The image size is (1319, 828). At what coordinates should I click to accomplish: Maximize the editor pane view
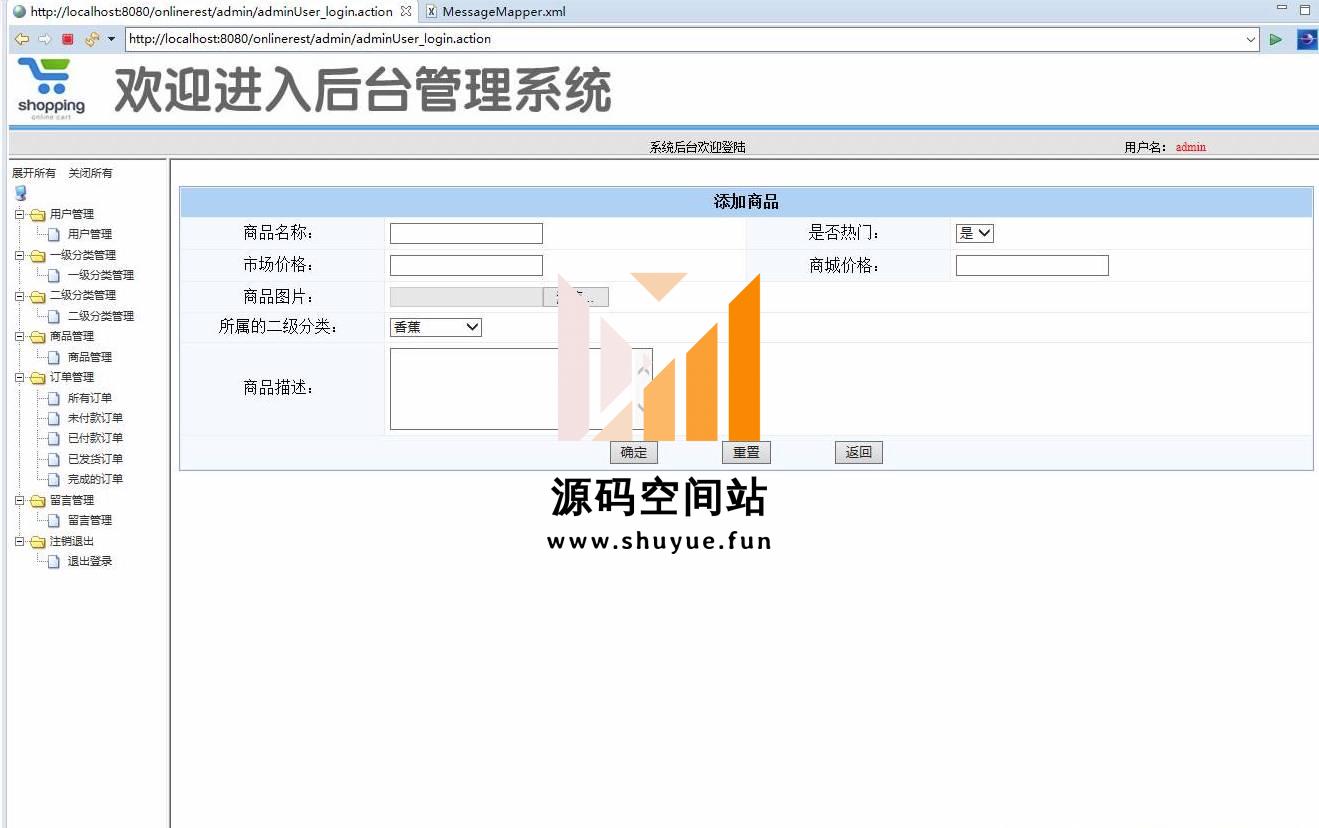[x=1304, y=9]
